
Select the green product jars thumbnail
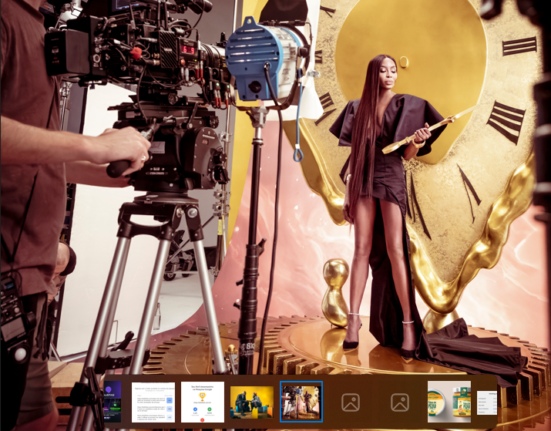click(449, 402)
